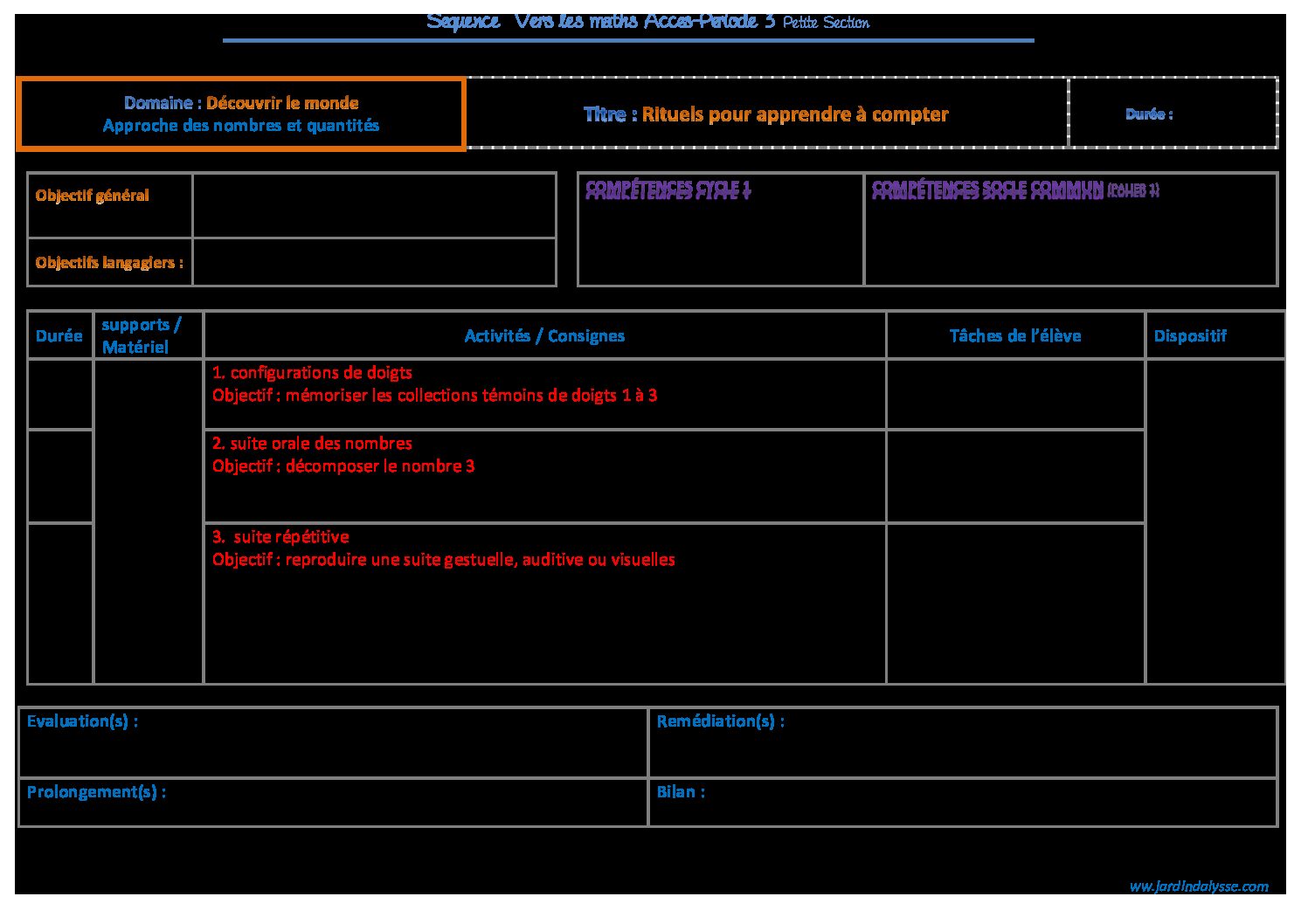Click the Remédiation(s) field
This screenshot has width=1308, height=924.
[x=962, y=742]
